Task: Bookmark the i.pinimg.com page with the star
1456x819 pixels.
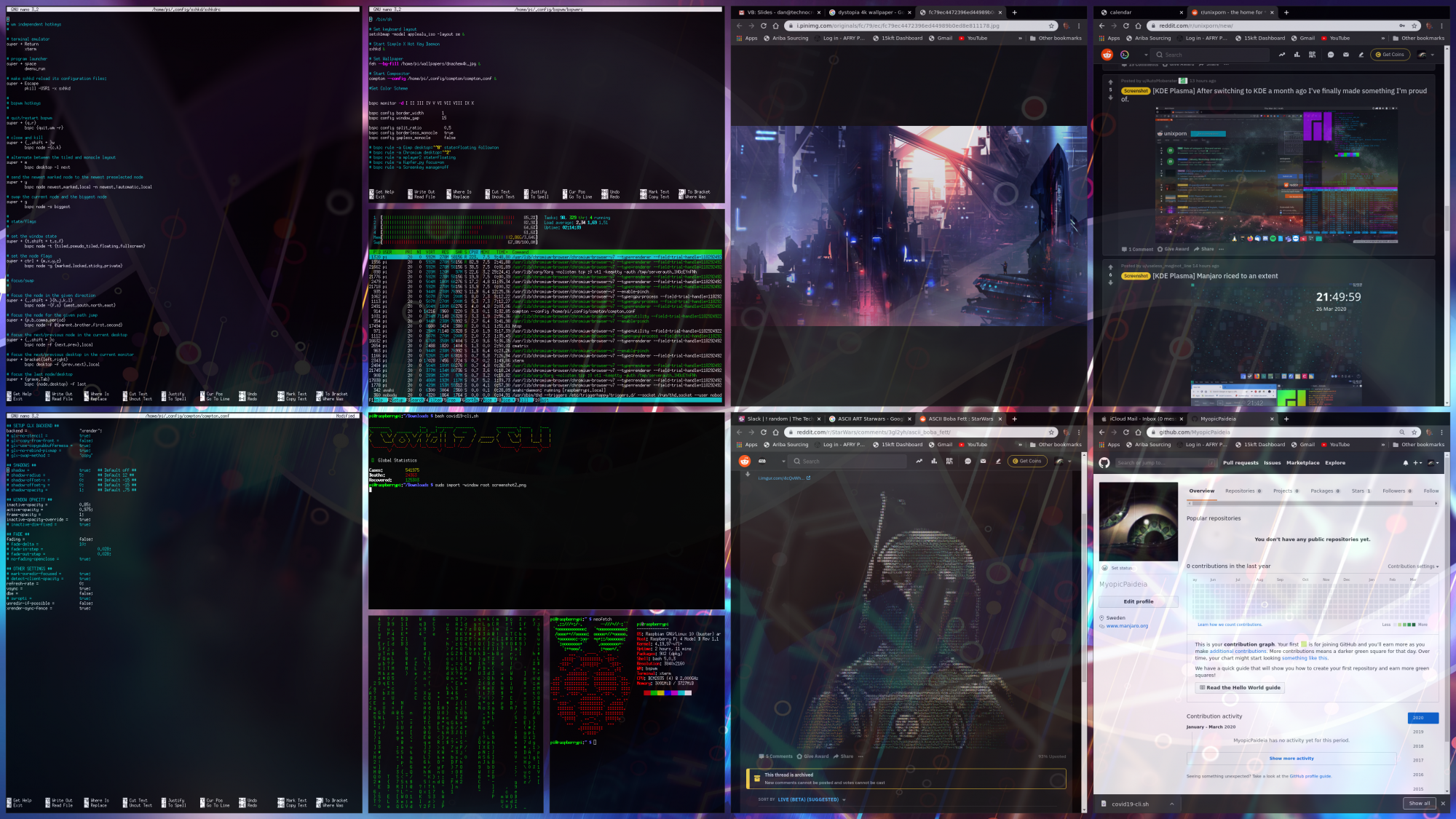Action: coord(1051,25)
